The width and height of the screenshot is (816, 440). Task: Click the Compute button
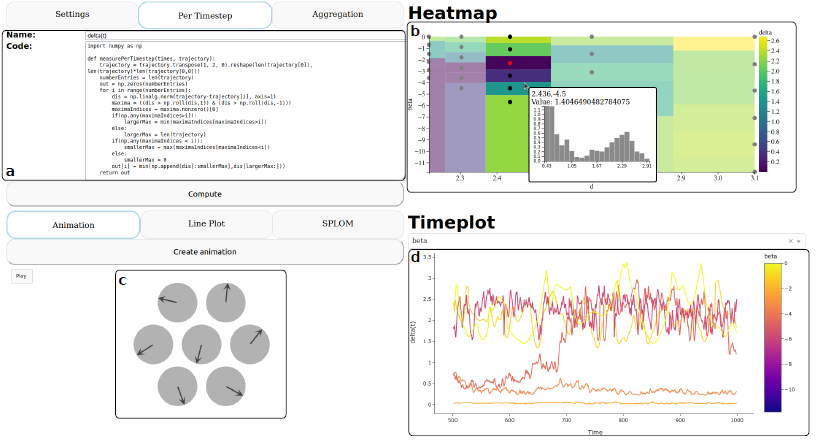click(204, 194)
